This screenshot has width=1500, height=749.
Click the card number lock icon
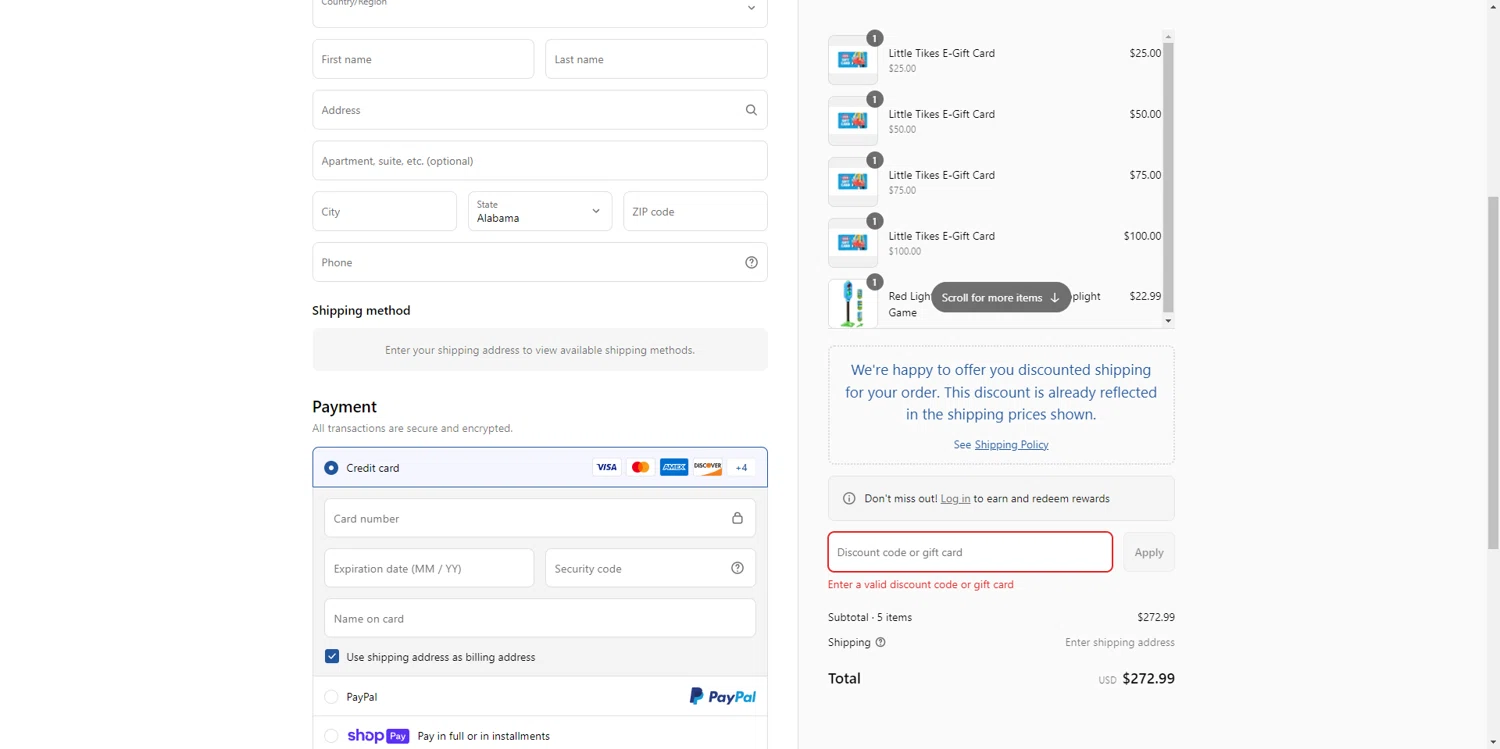pyautogui.click(x=737, y=518)
